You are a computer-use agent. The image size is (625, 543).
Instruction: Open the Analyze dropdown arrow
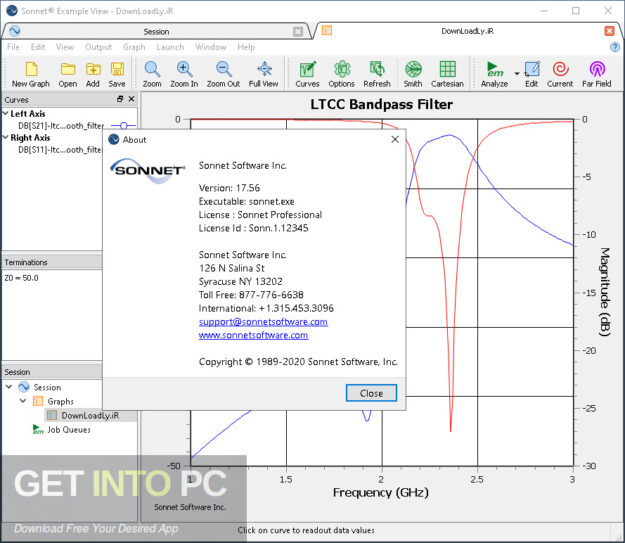coord(517,73)
